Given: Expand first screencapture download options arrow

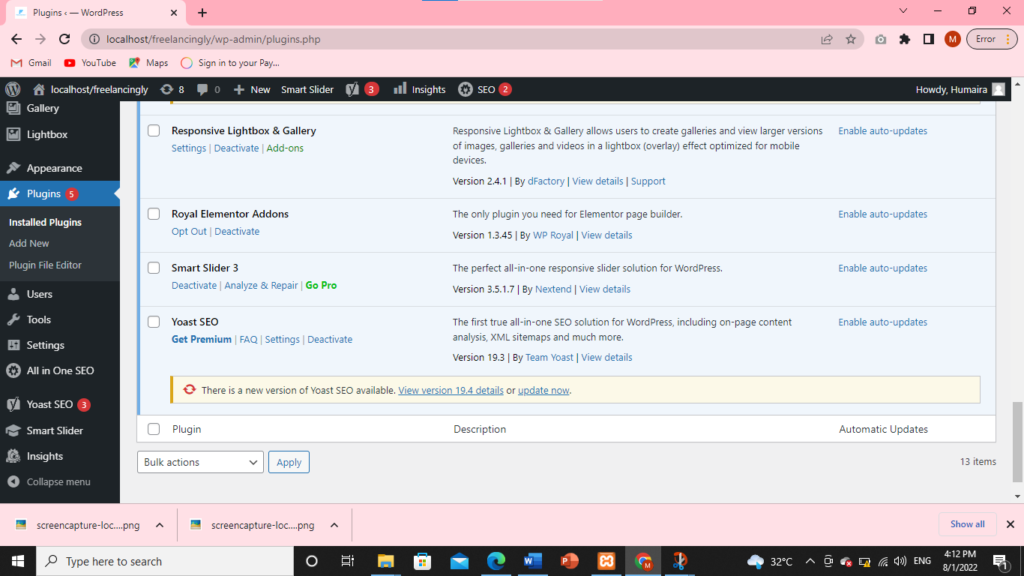Looking at the screenshot, I should (159, 525).
